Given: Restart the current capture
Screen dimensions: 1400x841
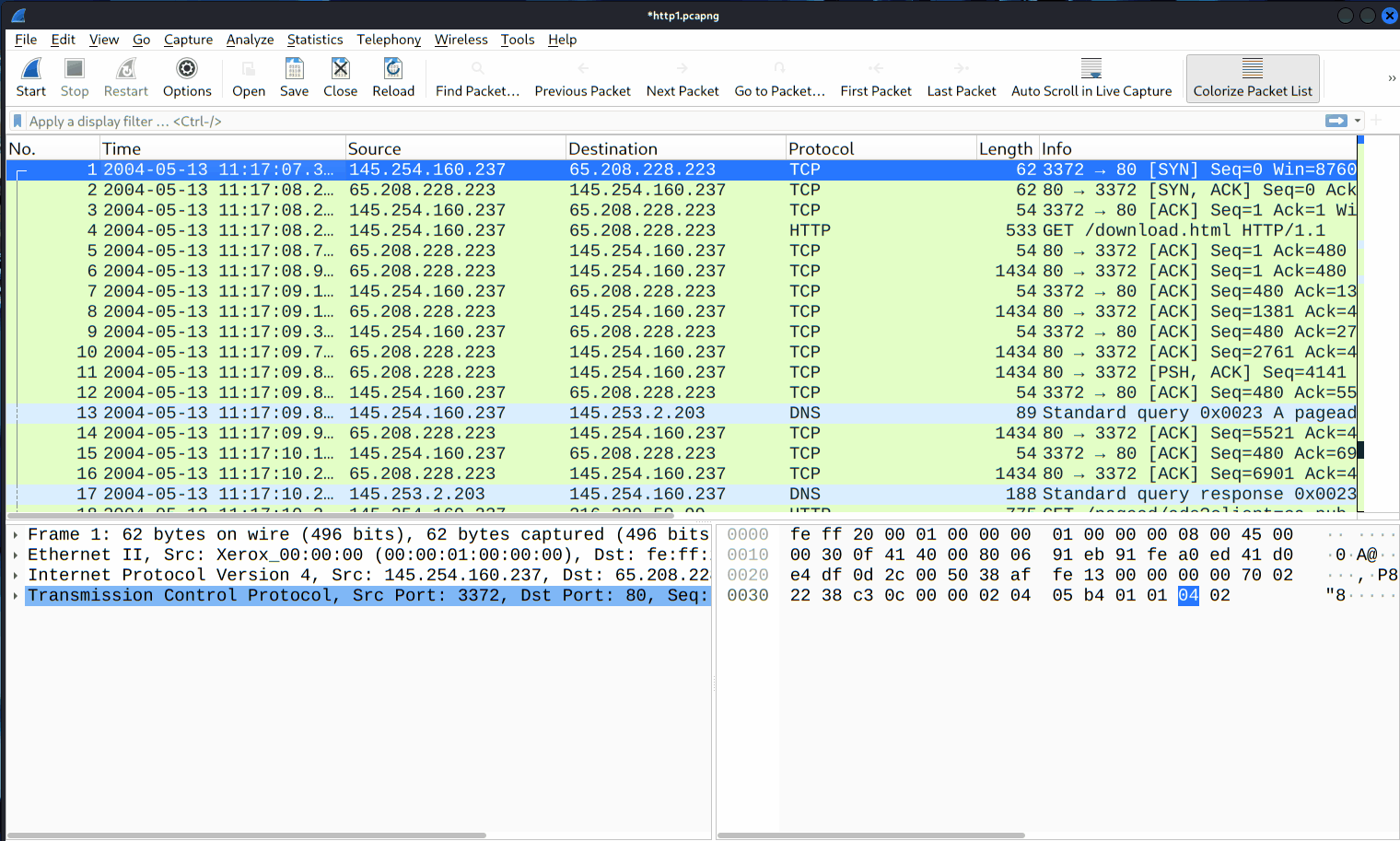Looking at the screenshot, I should coord(125,78).
